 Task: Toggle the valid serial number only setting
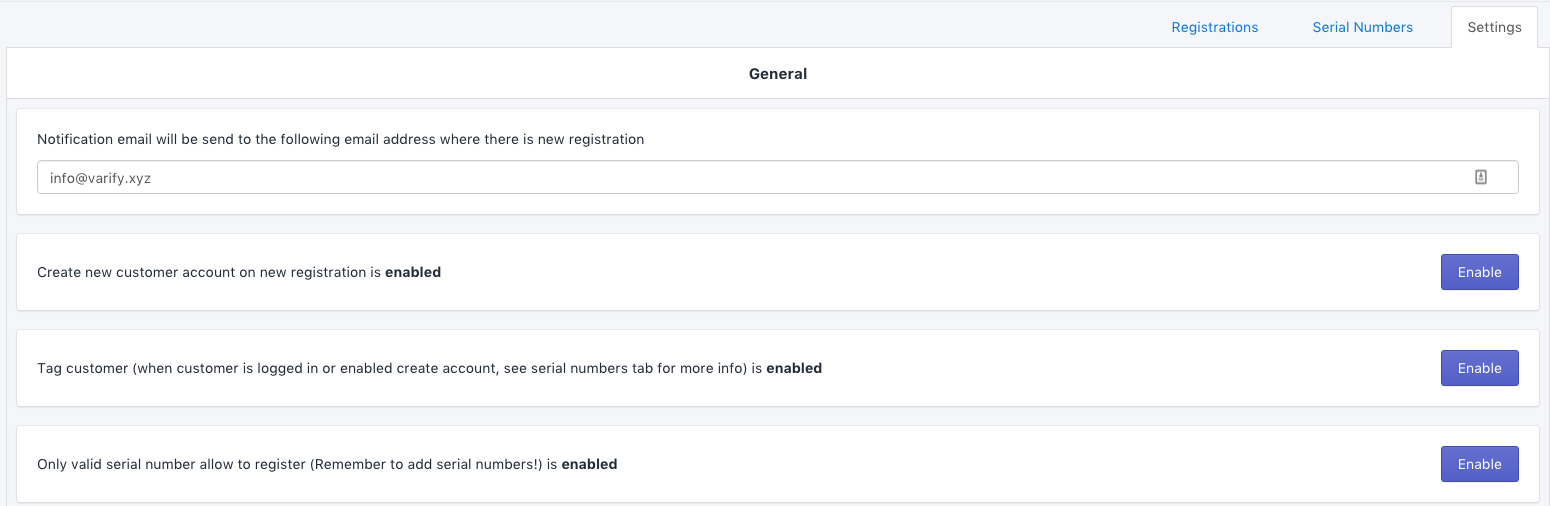(x=1479, y=464)
